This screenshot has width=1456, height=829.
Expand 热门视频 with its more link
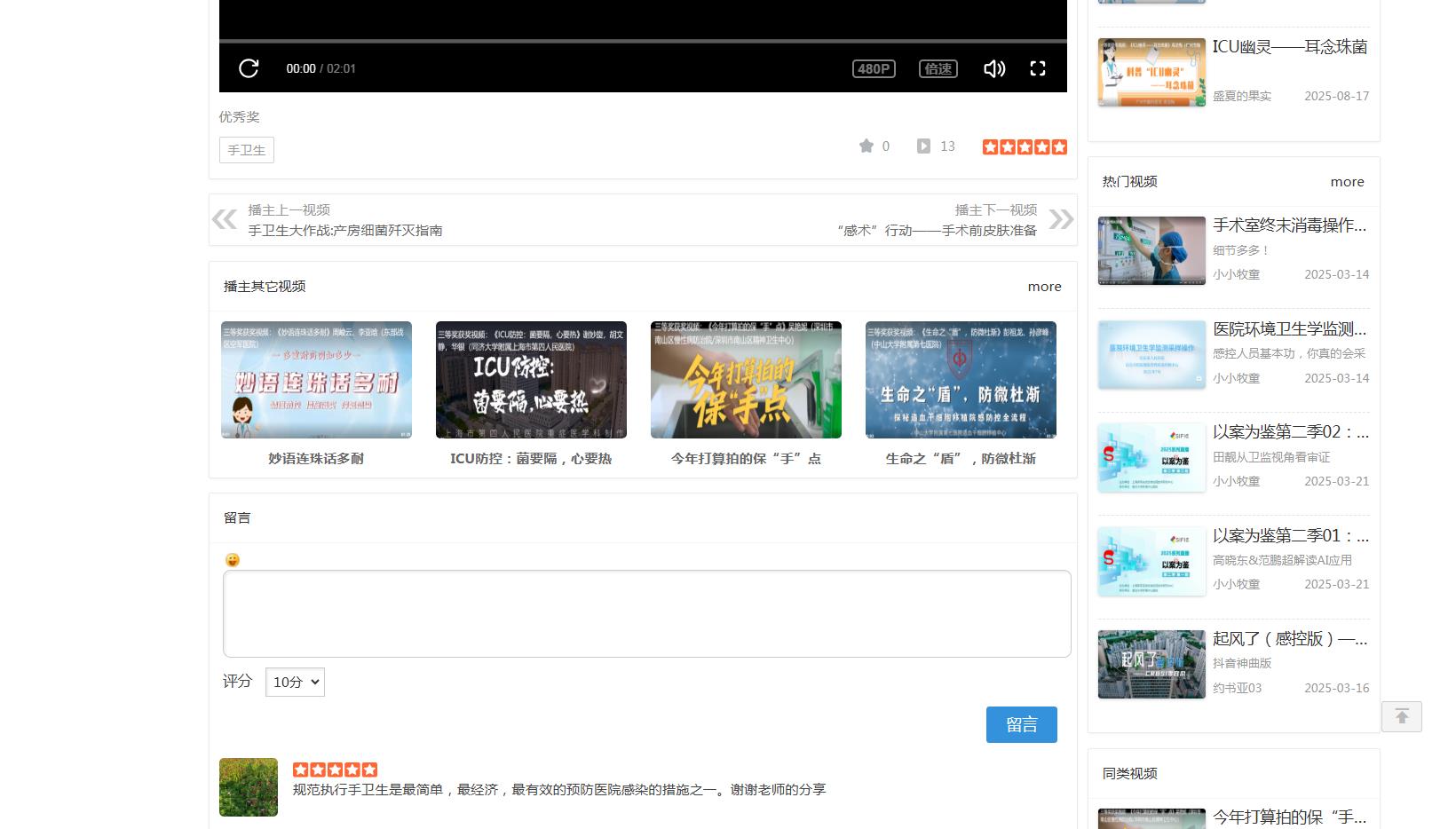[1347, 181]
